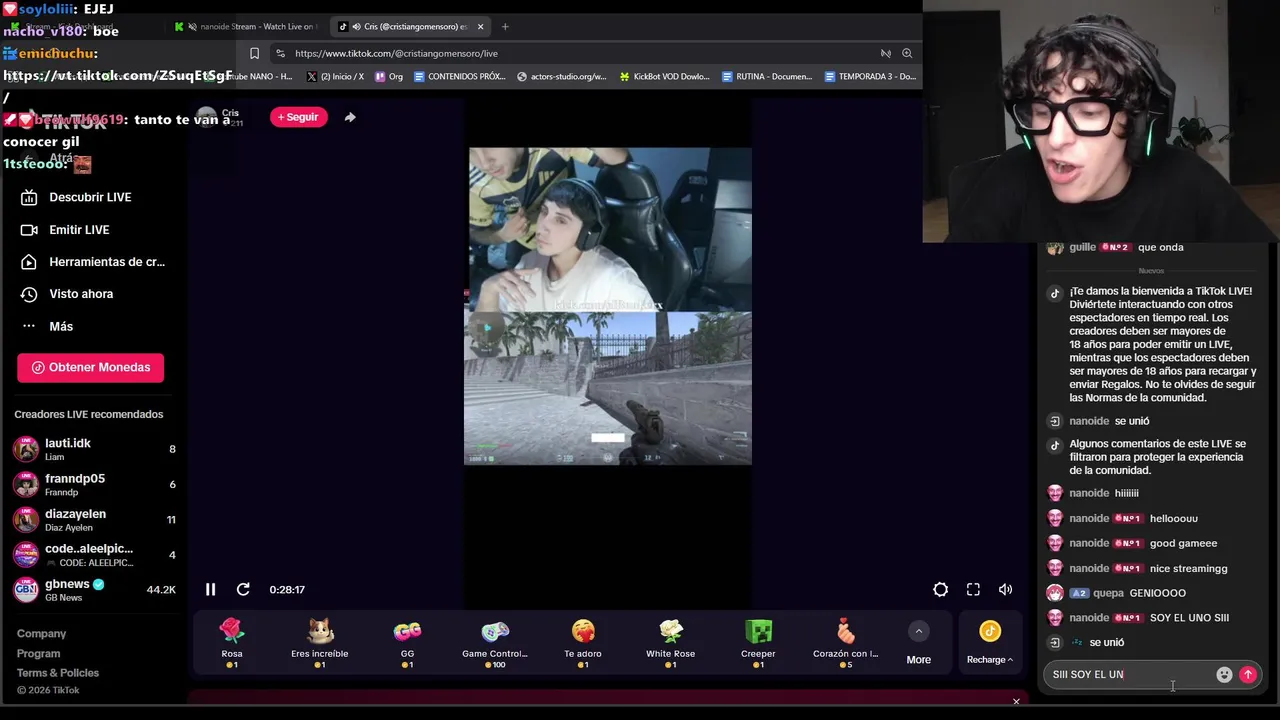Screen dimensions: 1280x720
Task: Open the CONTENIDOS PRÓX bookmark
Action: click(x=459, y=76)
